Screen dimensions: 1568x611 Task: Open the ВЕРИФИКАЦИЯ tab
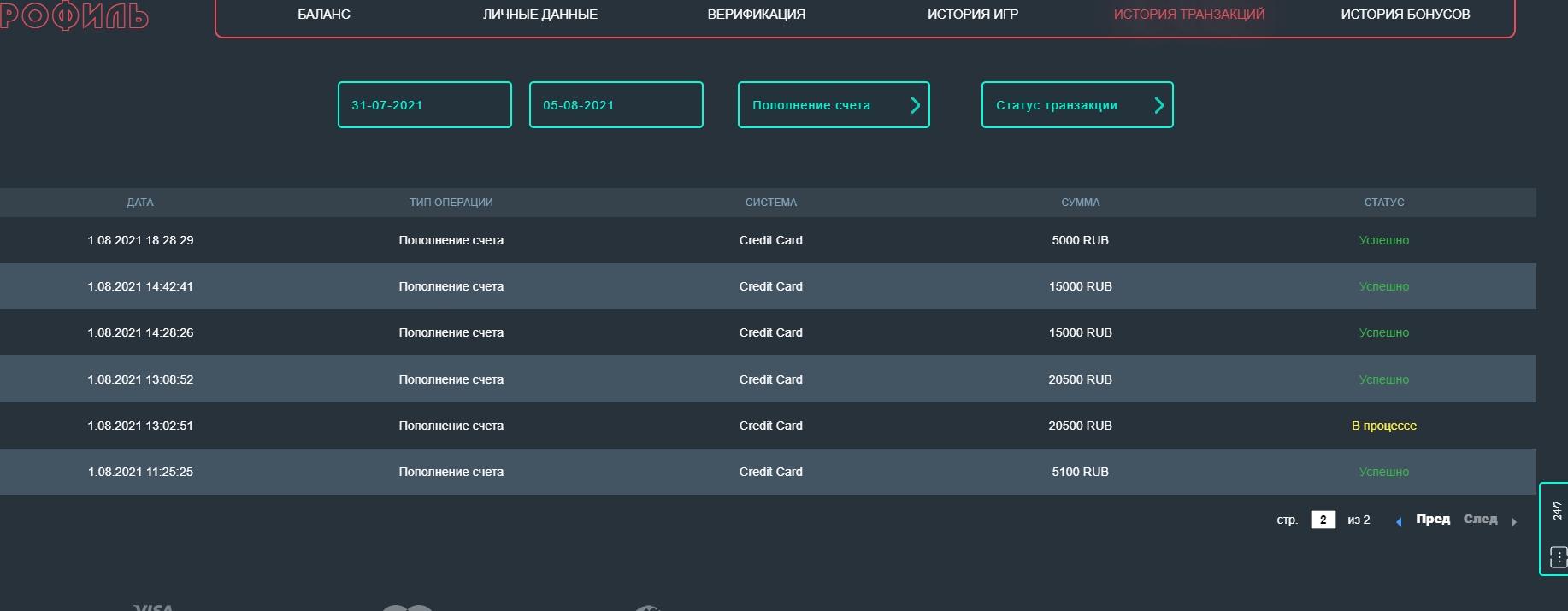(x=757, y=15)
